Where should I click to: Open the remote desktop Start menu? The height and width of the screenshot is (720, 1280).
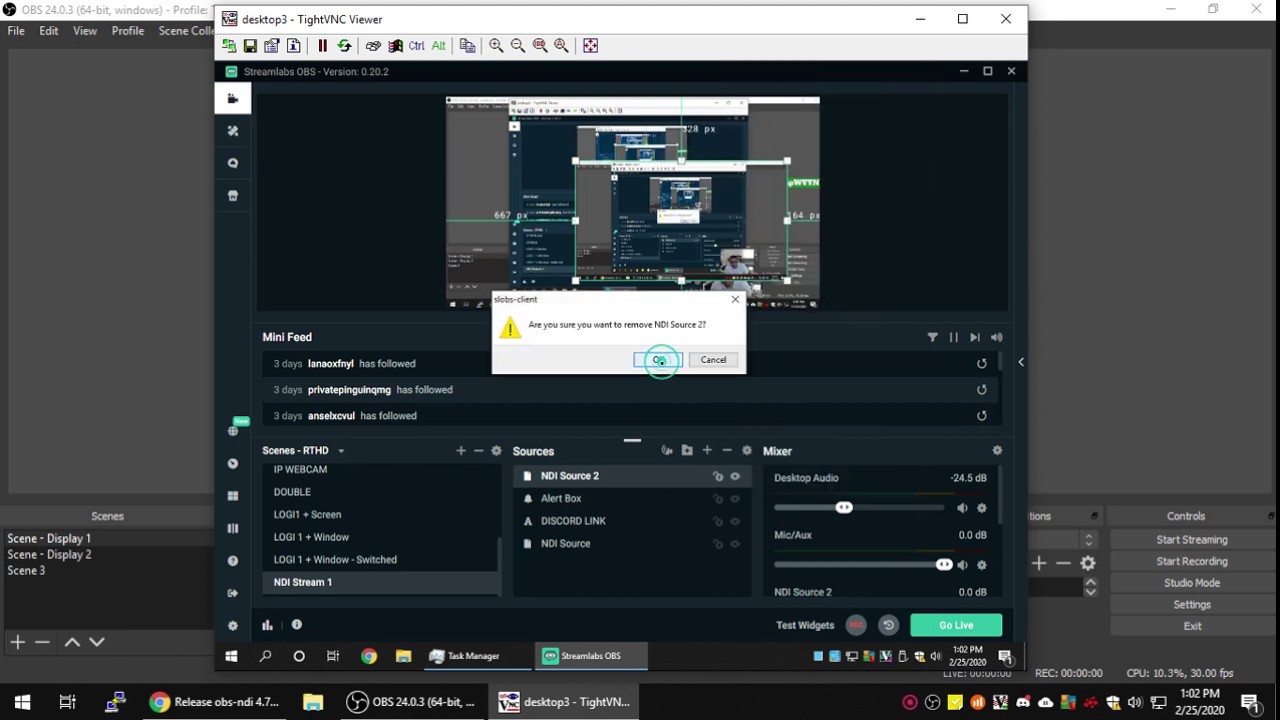(232, 656)
